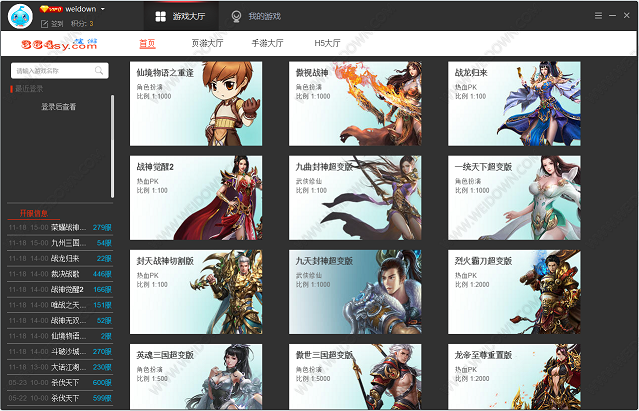Open the dropdown arrow next to weidown

pos(103,9)
